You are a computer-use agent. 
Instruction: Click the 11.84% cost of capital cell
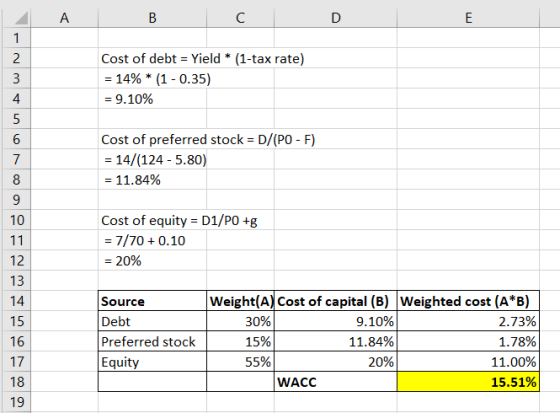(x=336, y=342)
